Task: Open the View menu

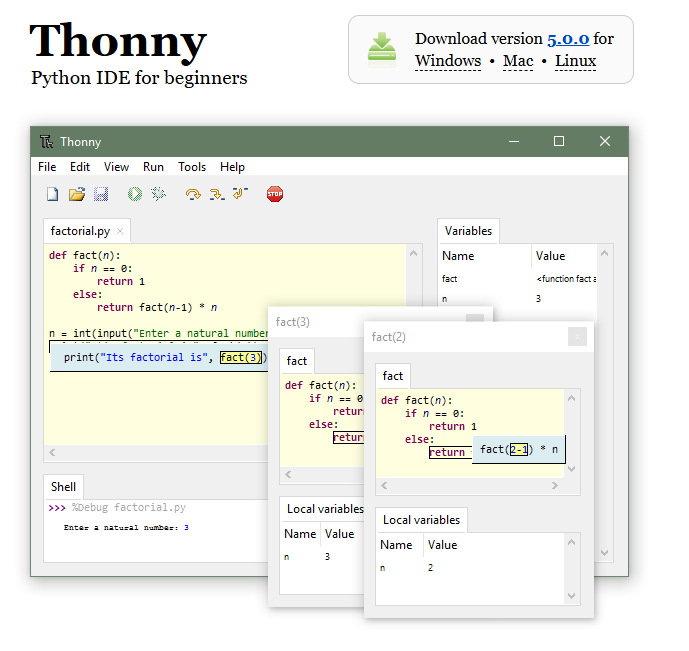Action: [x=116, y=167]
